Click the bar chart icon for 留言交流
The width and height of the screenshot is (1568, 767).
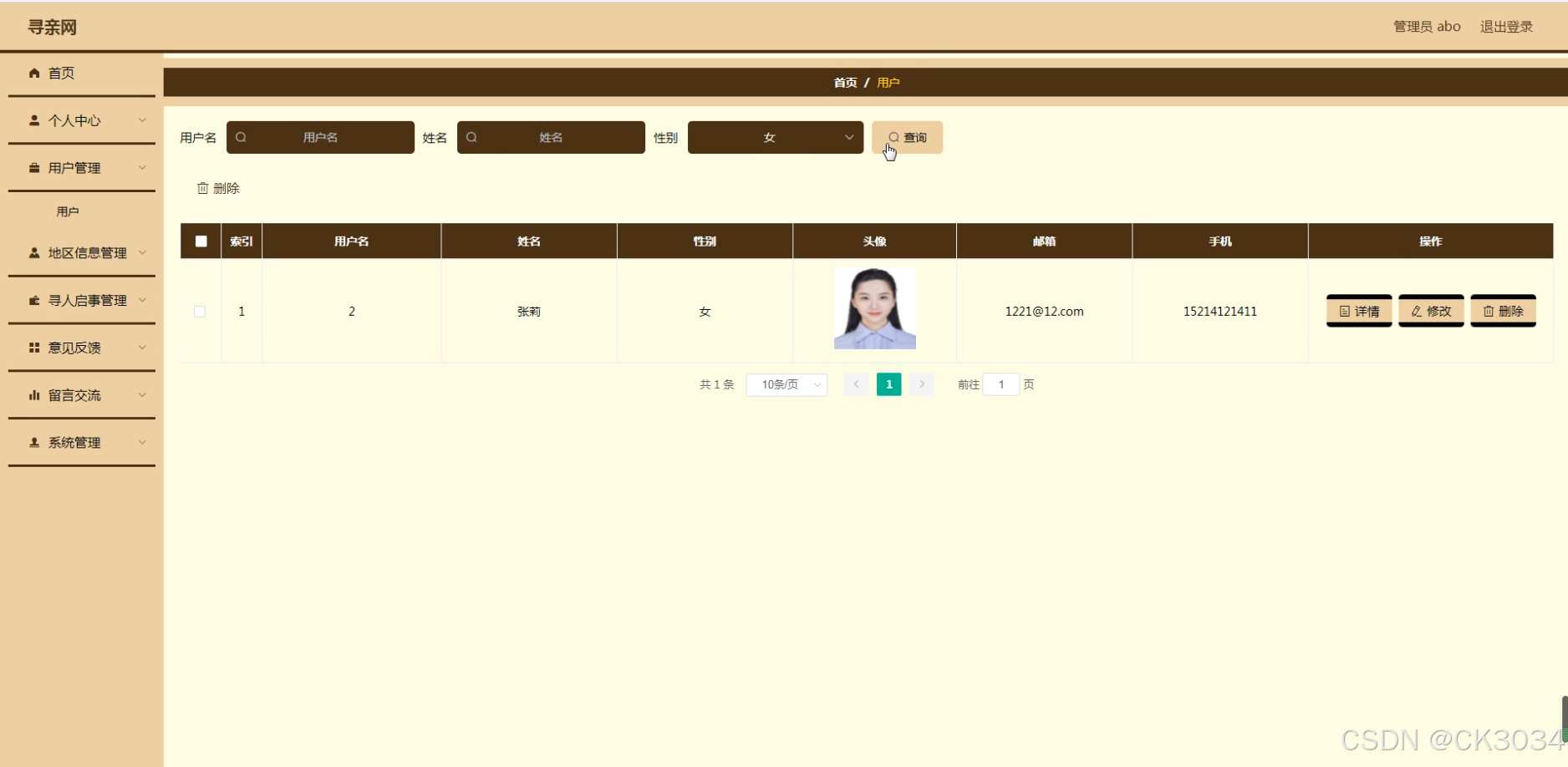tap(34, 395)
